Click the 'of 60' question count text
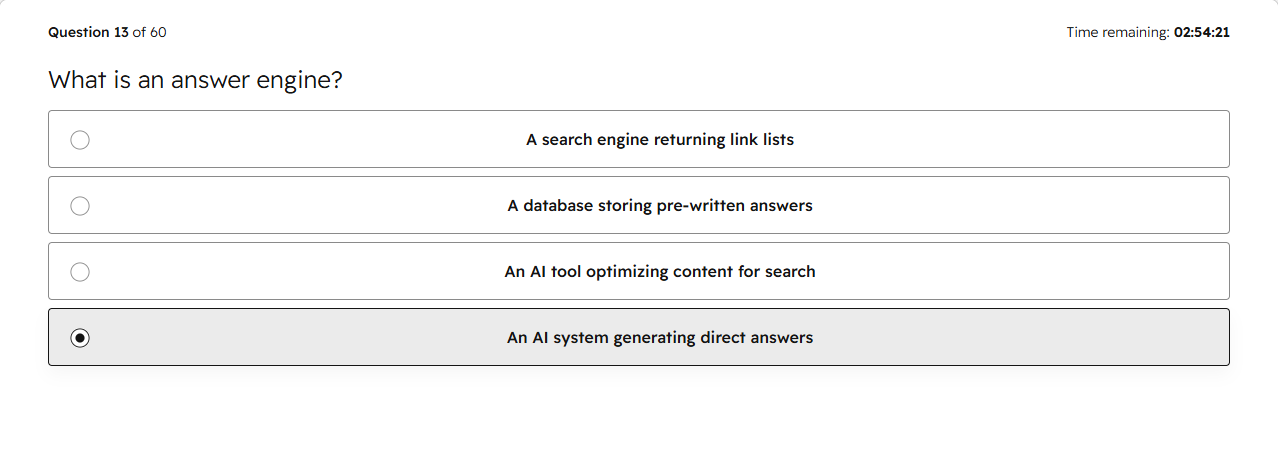 coord(150,32)
